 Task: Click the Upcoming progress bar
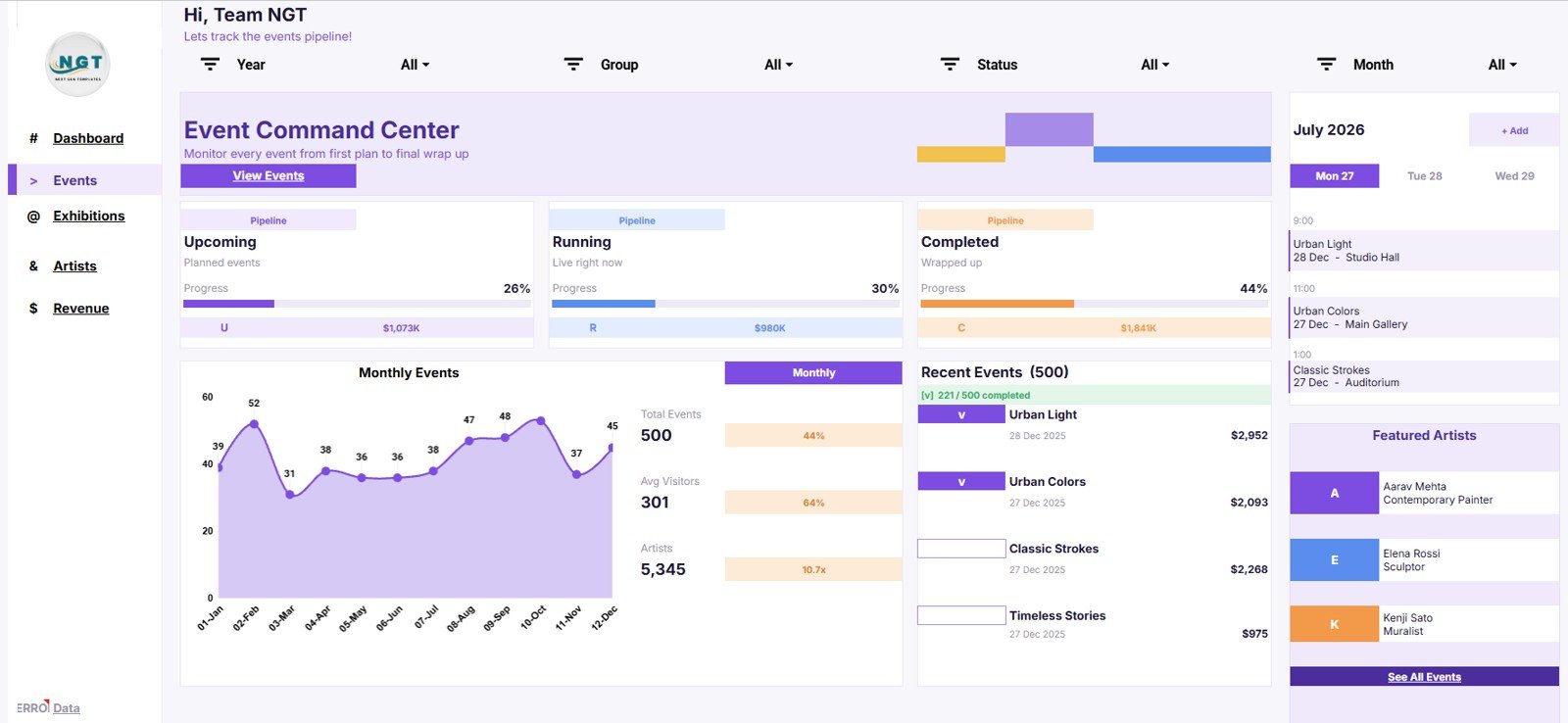point(357,304)
